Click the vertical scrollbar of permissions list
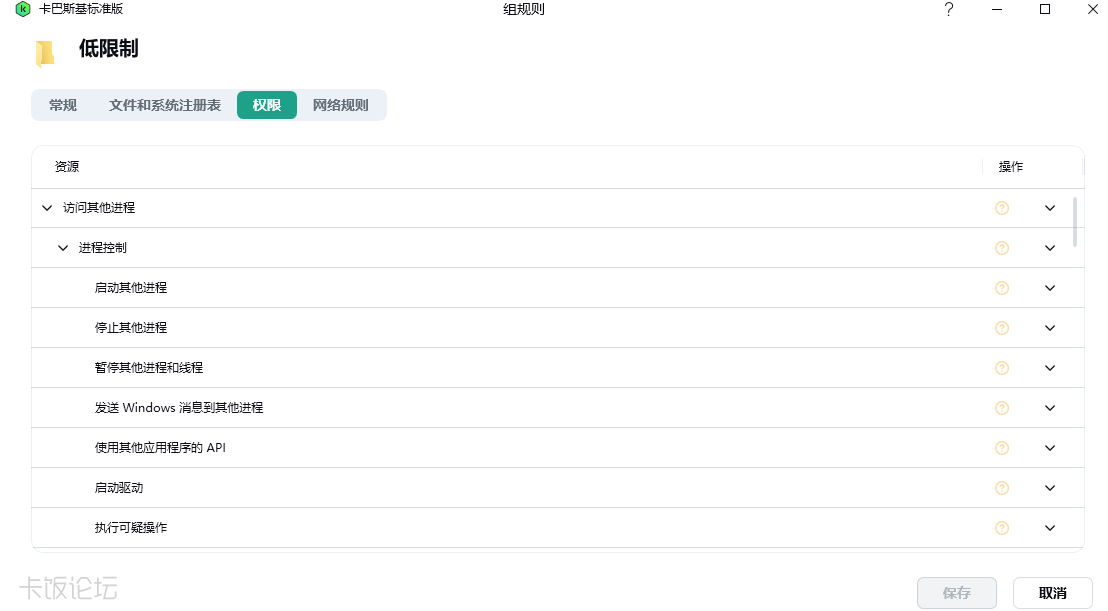The image size is (1108, 611). (x=1075, y=222)
